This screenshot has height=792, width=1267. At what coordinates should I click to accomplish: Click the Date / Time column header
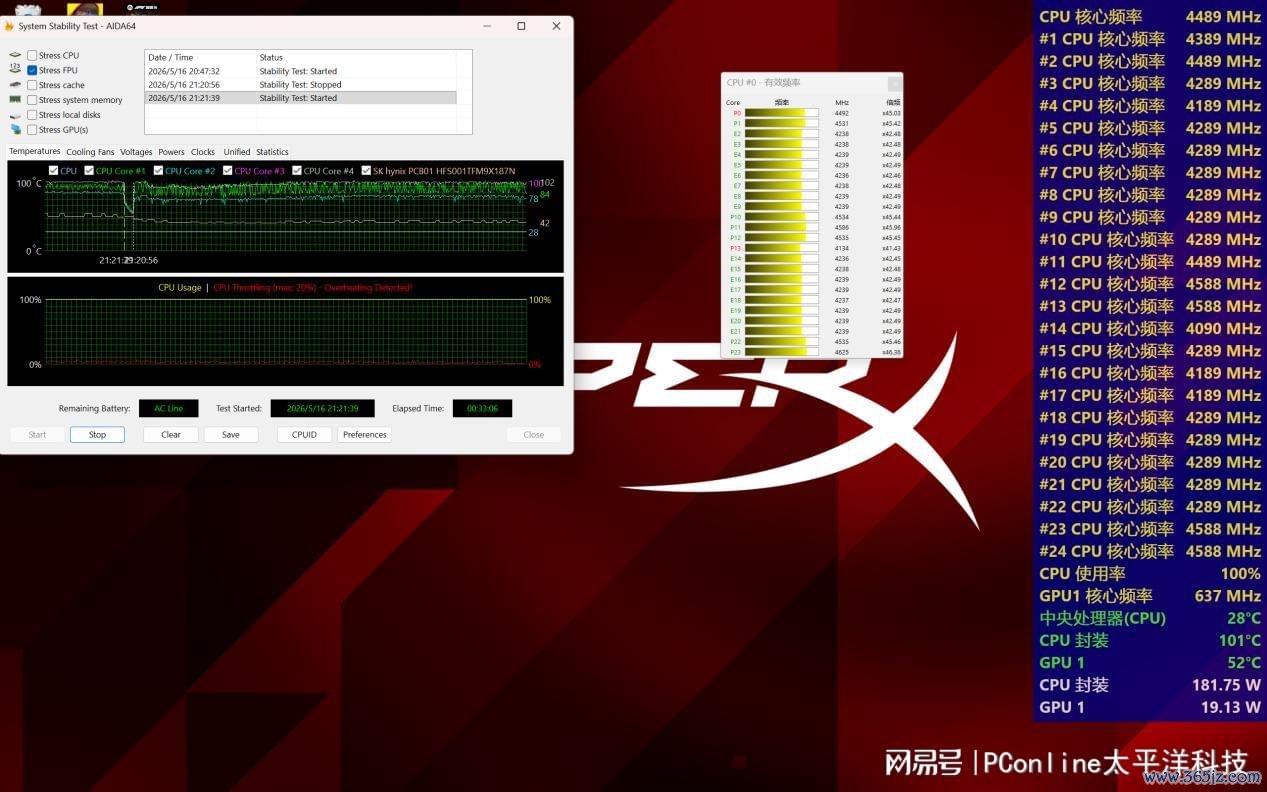(201, 57)
